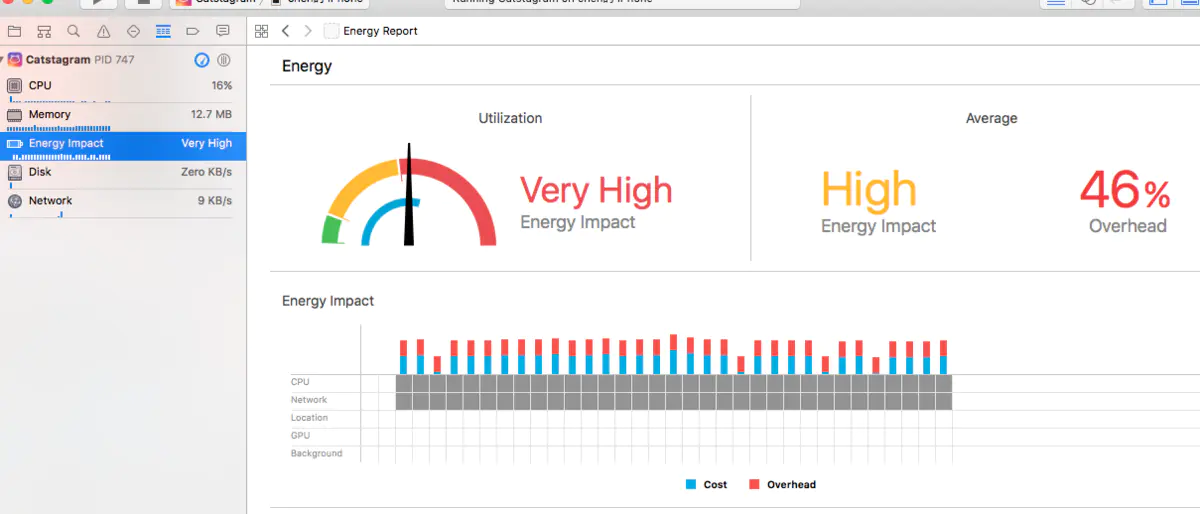Open the Issue navigator warning icon
Viewport: 1200px width, 514px height.
click(103, 31)
